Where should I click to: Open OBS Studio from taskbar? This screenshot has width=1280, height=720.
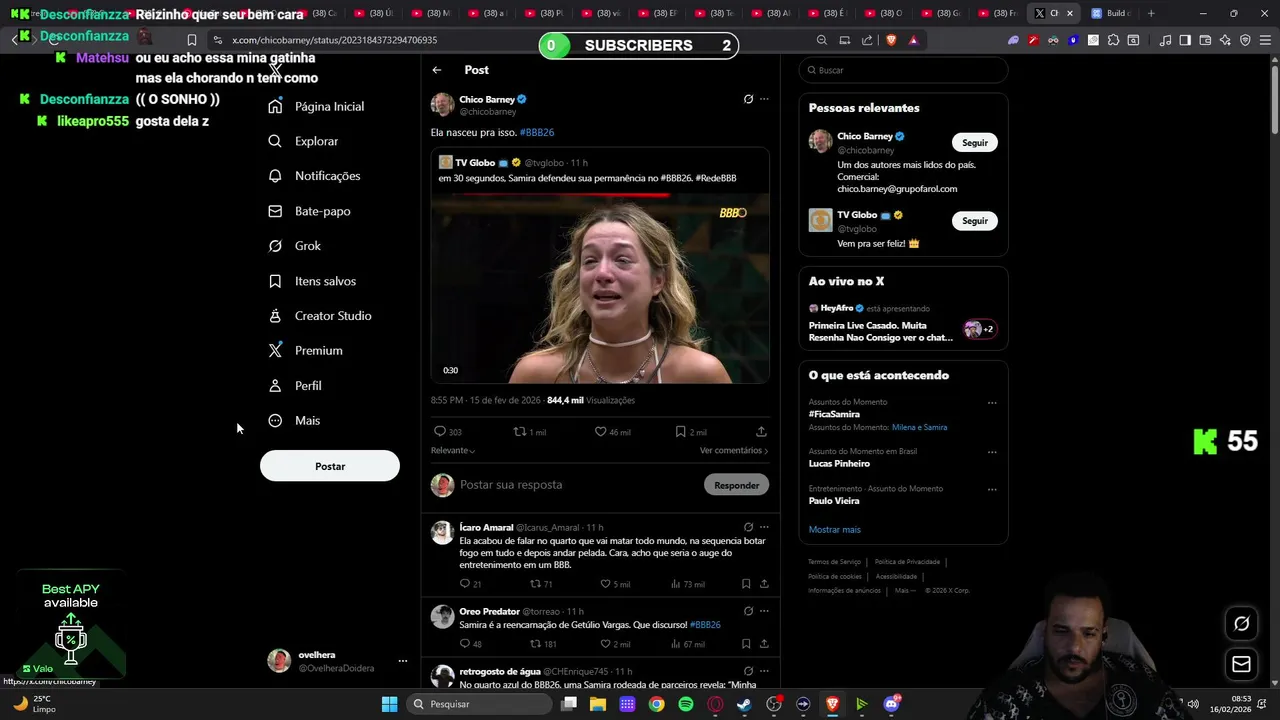point(774,704)
